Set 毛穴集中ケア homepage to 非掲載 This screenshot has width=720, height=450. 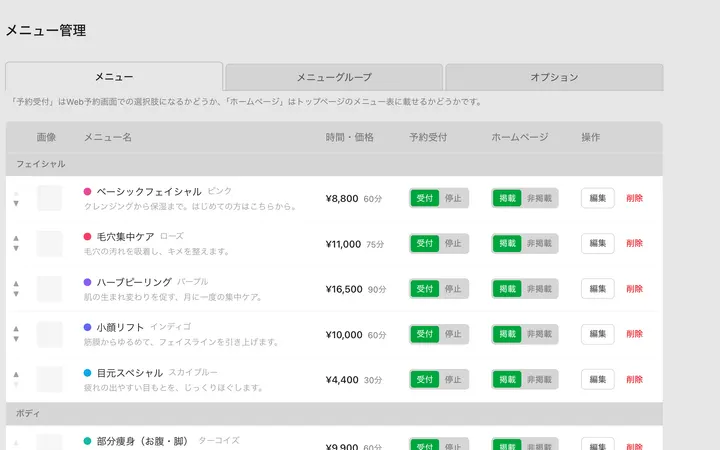click(x=540, y=243)
